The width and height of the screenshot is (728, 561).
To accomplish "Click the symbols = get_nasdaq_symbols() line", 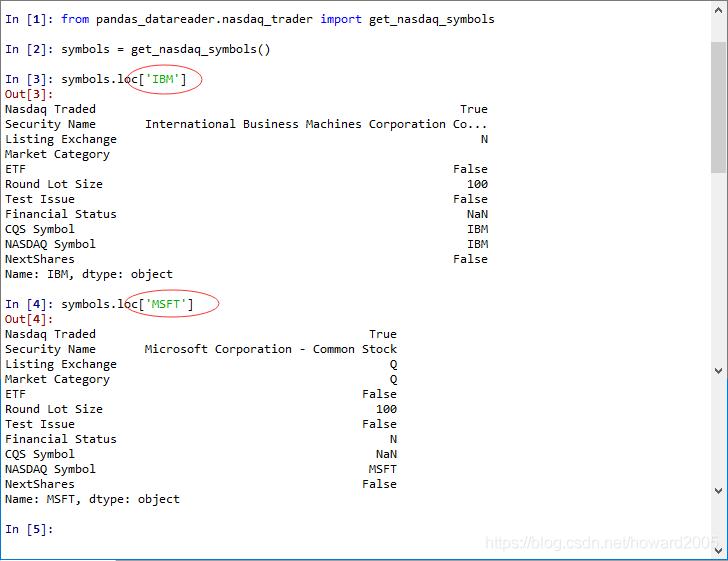I will tap(165, 49).
